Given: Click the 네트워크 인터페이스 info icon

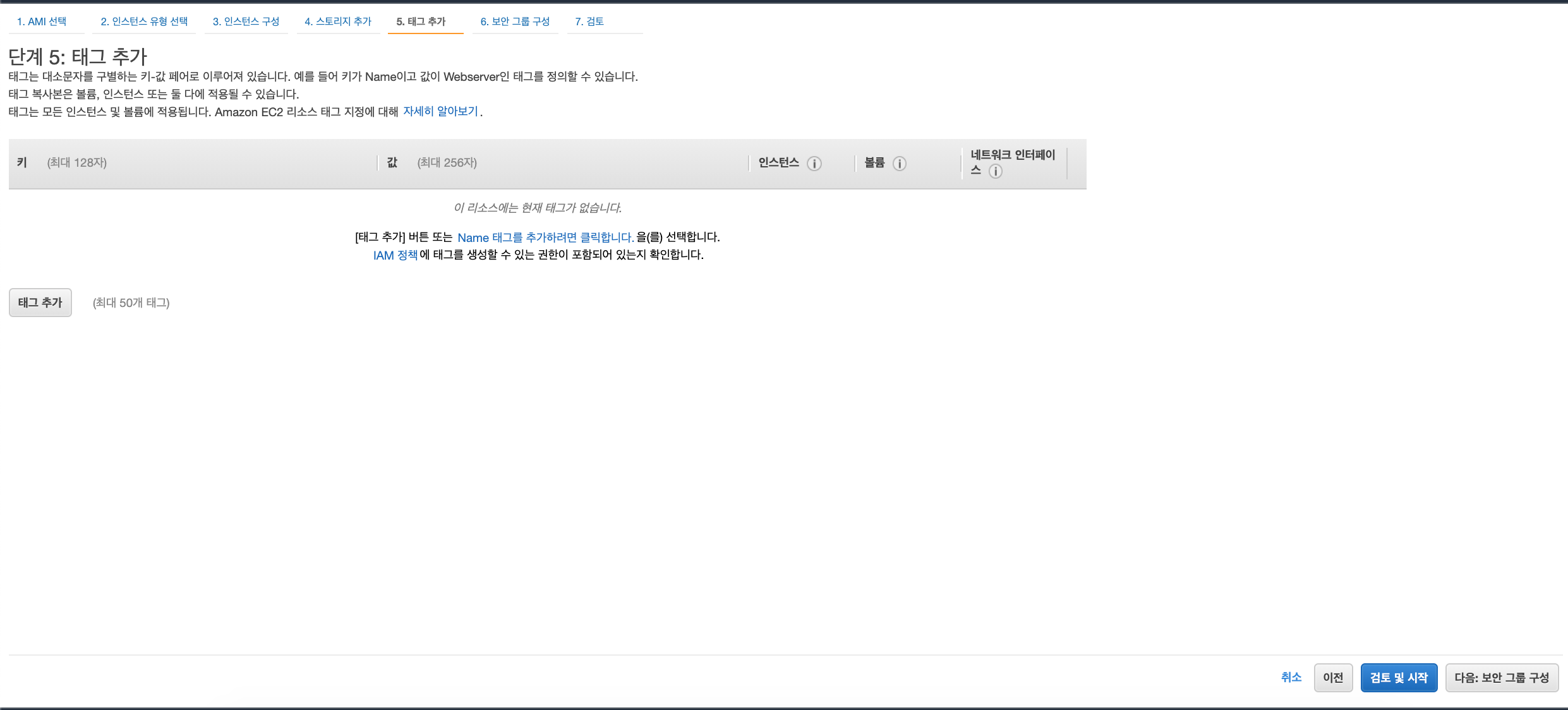Looking at the screenshot, I should pyautogui.click(x=996, y=171).
